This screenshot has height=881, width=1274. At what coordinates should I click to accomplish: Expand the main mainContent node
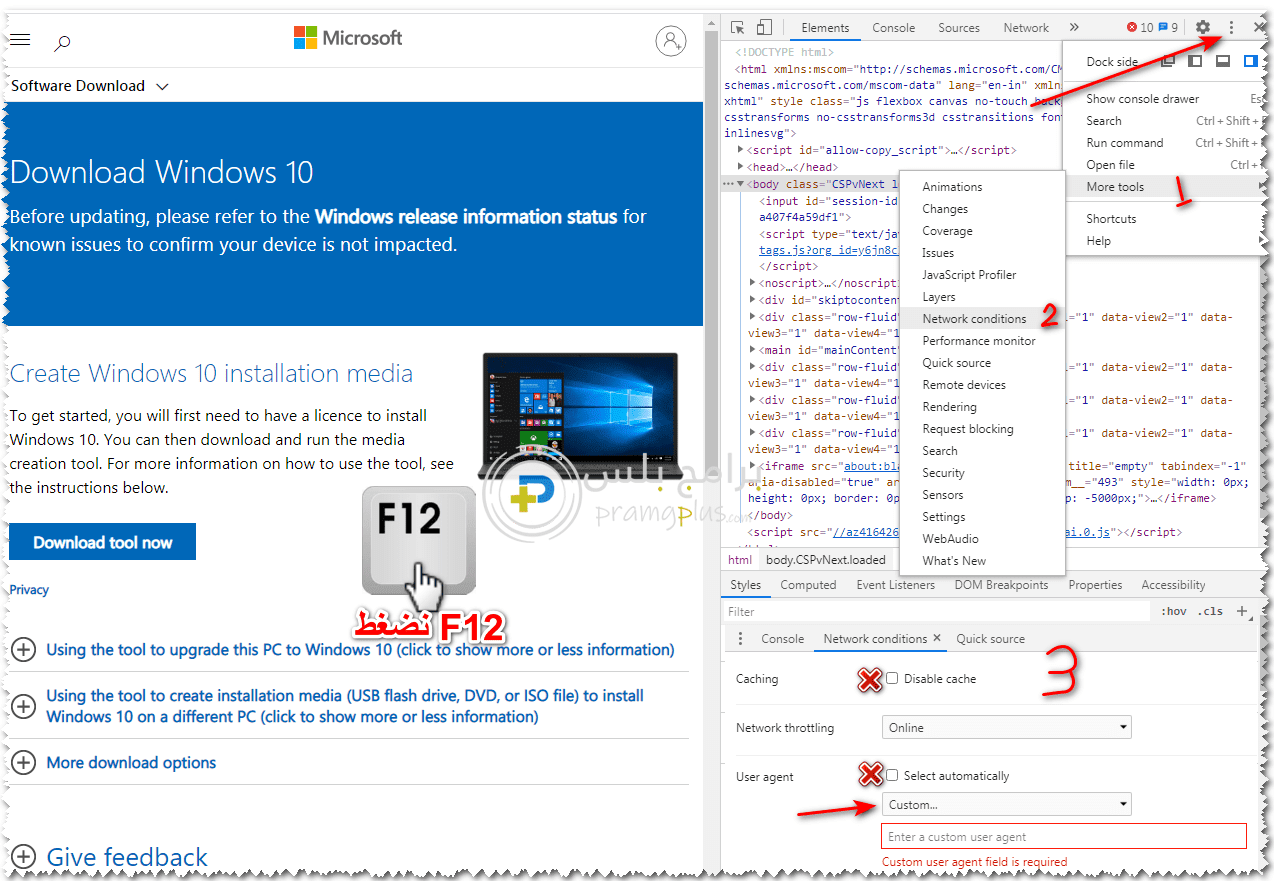(x=752, y=350)
